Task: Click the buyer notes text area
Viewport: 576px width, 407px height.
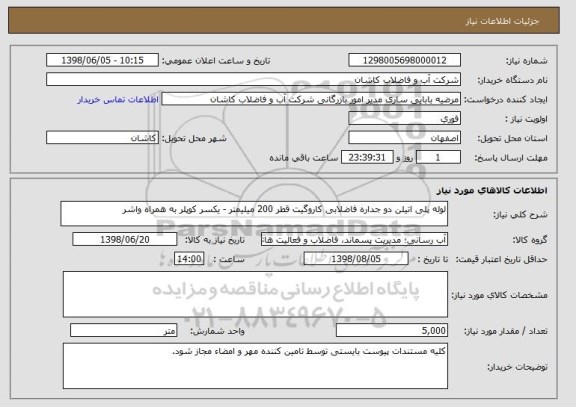Action: (x=255, y=366)
